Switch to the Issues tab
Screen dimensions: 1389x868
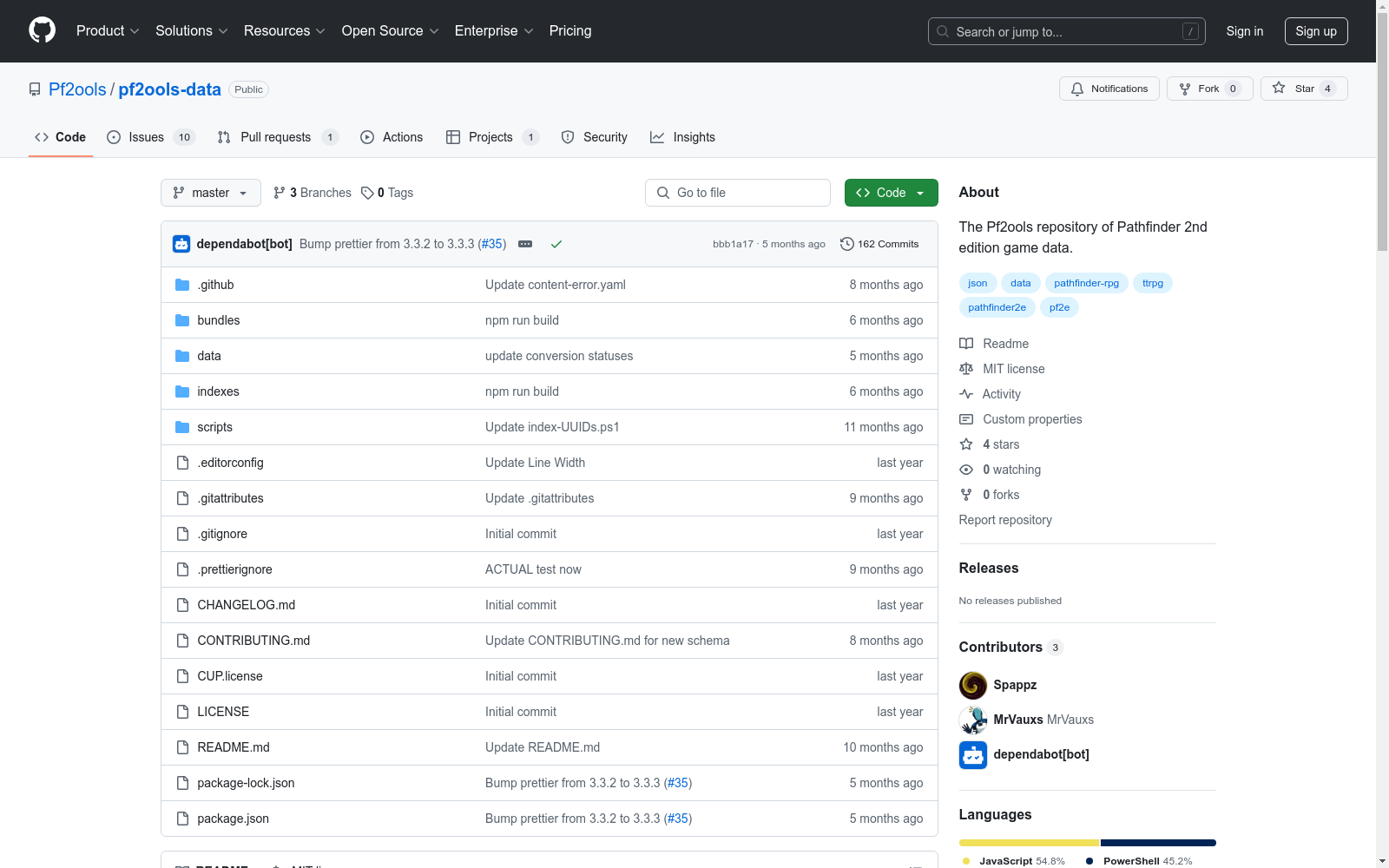[151, 137]
